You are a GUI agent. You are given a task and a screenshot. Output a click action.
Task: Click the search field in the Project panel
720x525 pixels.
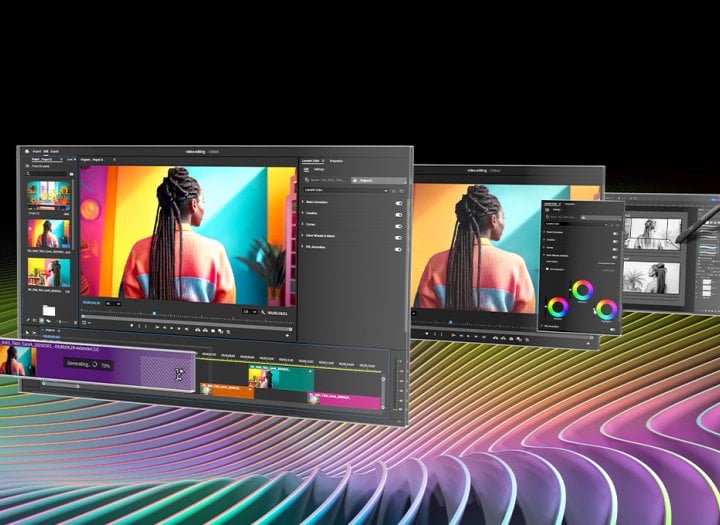[x=46, y=174]
